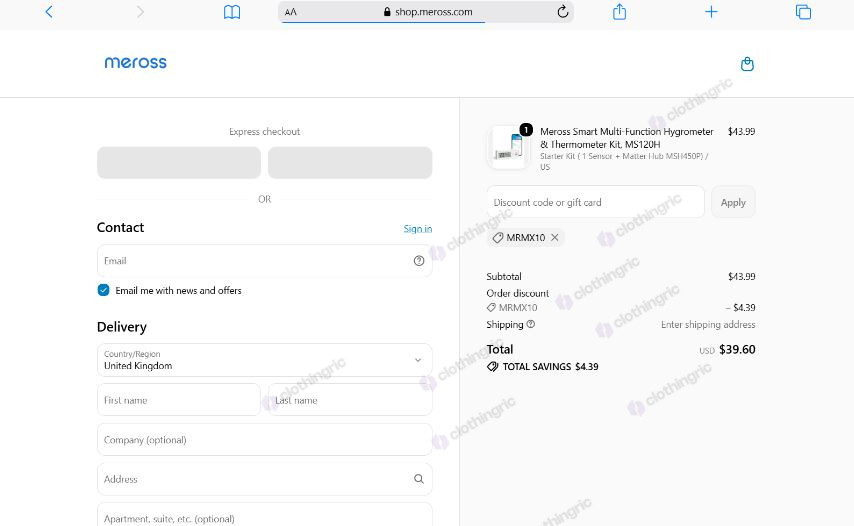This screenshot has height=526, width=854.
Task: Click the Order discount MRMX10 label
Action: coord(517,308)
